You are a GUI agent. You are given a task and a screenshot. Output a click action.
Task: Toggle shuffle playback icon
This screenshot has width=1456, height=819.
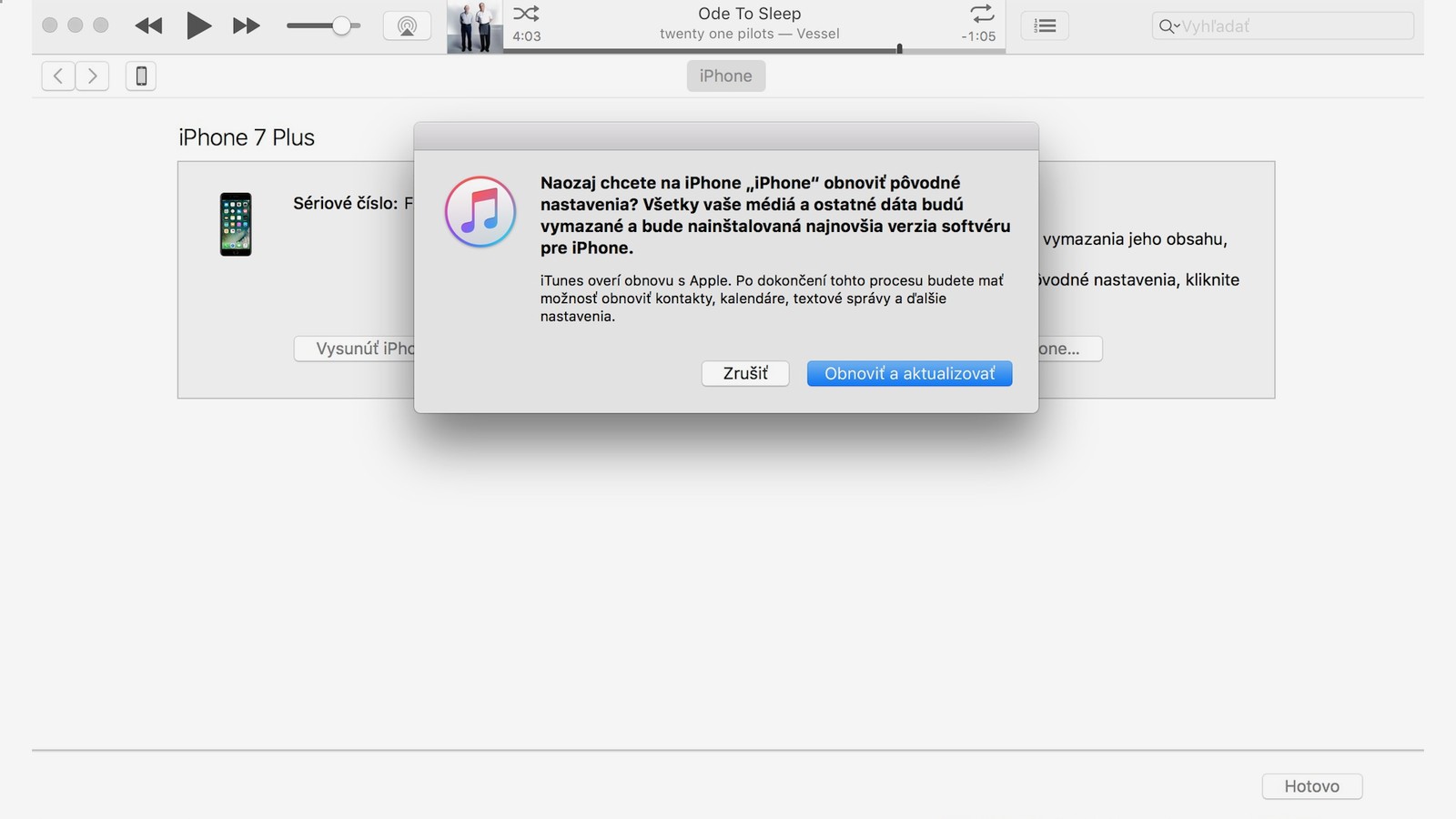[x=526, y=14]
